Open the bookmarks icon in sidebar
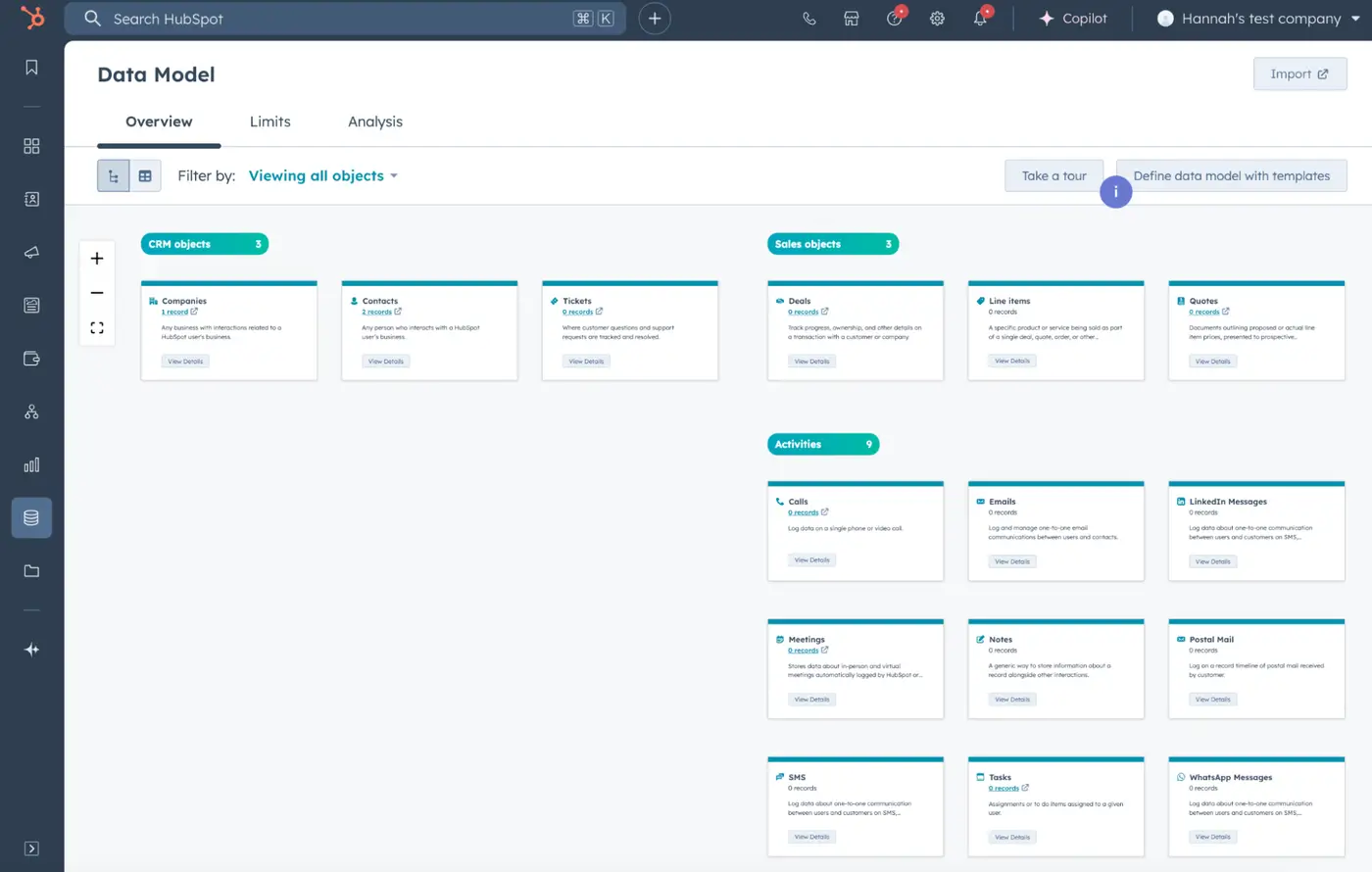 pos(31,67)
